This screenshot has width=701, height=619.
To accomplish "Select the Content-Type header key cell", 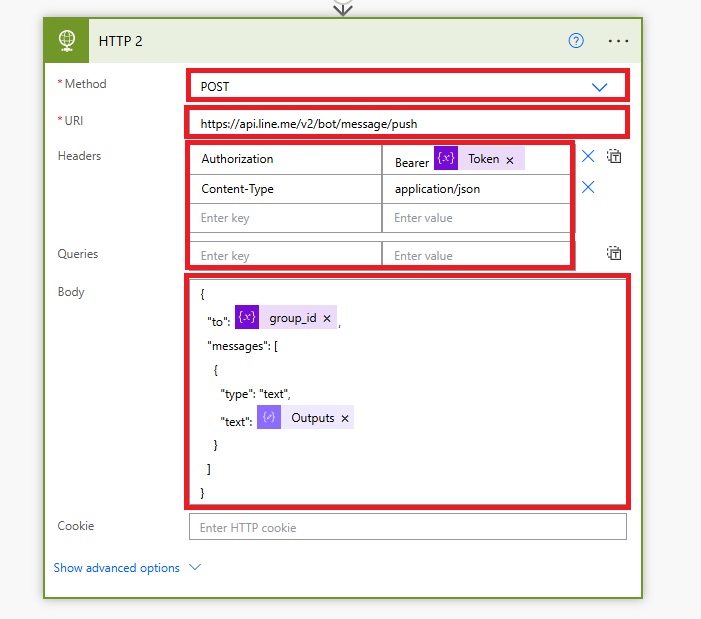I will click(x=285, y=189).
